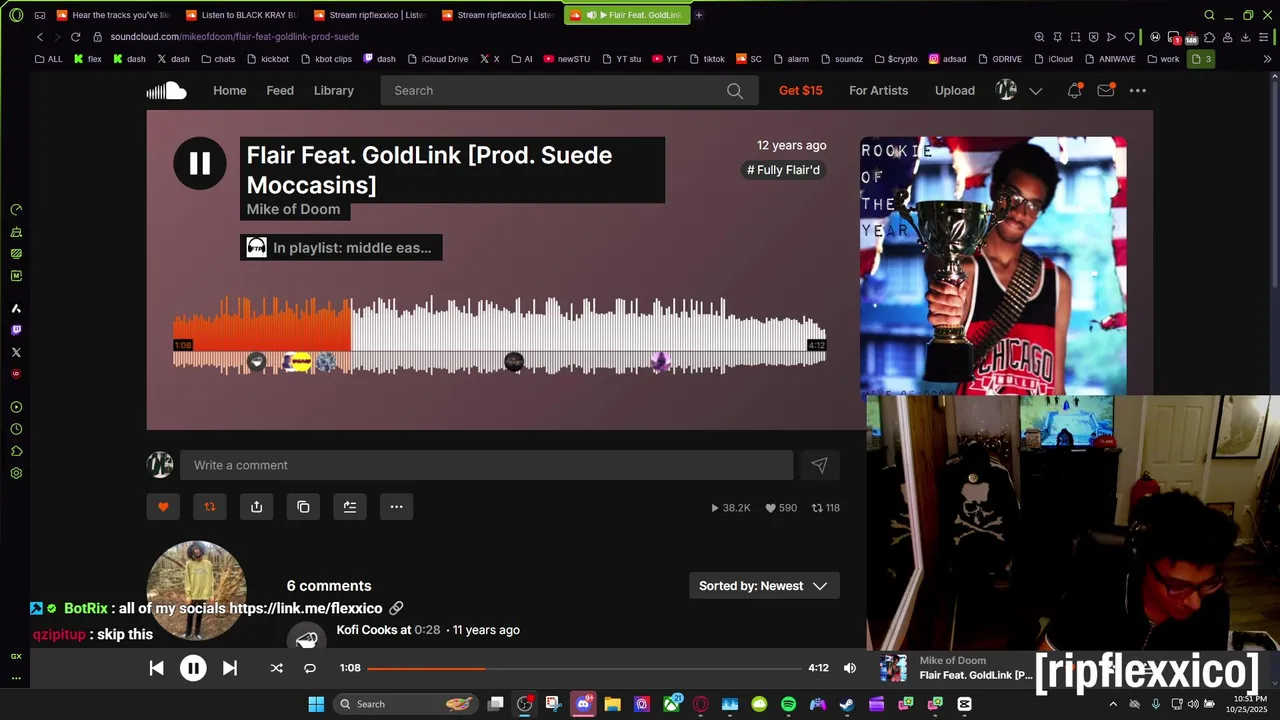The height and width of the screenshot is (720, 1280).
Task: Switch to Hear the tracks you've liked tab
Action: (x=114, y=15)
